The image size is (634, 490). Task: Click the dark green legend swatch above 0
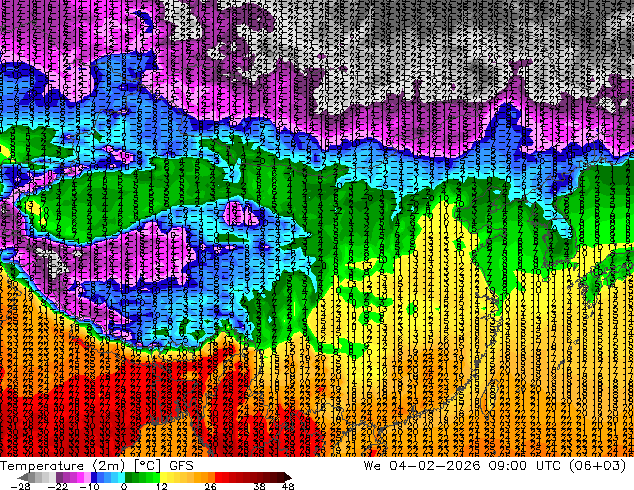pos(129,477)
